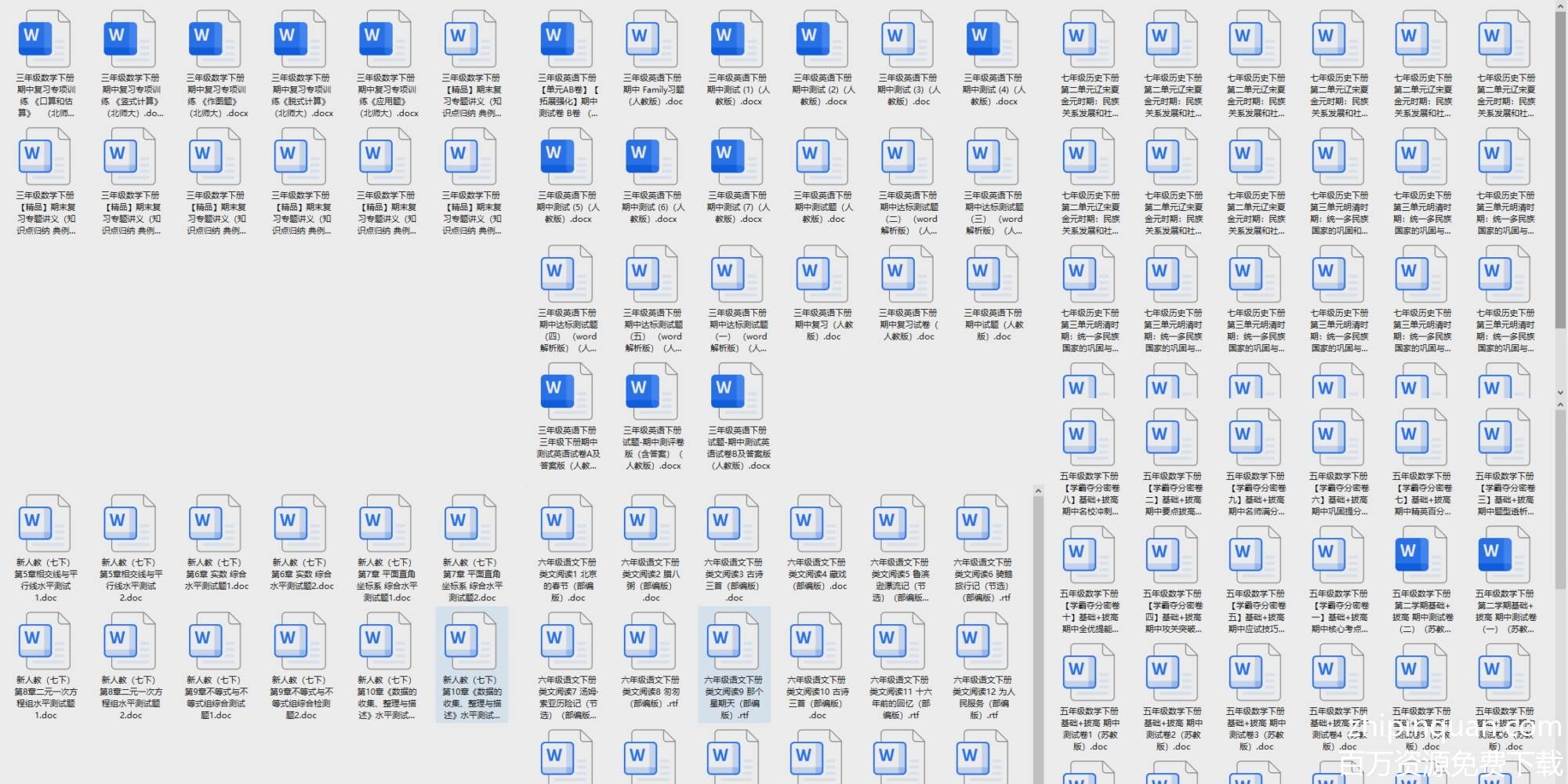
Task: Select 六年级语文 类文阅读9 那个星期天 file
Action: [x=734, y=643]
